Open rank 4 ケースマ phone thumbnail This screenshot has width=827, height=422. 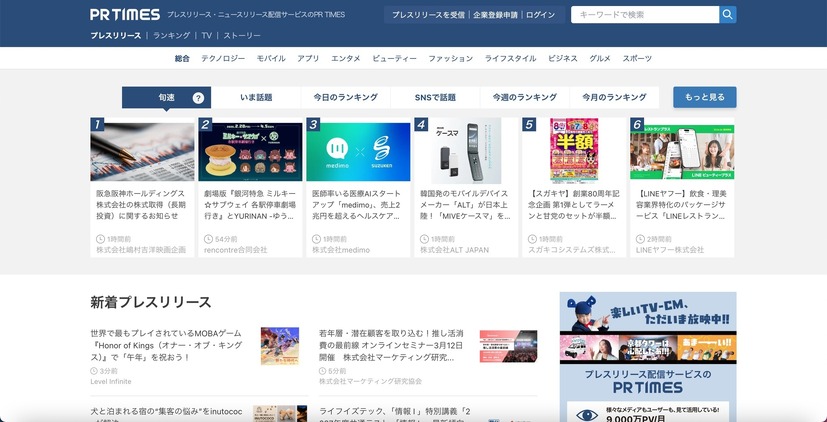pos(466,151)
